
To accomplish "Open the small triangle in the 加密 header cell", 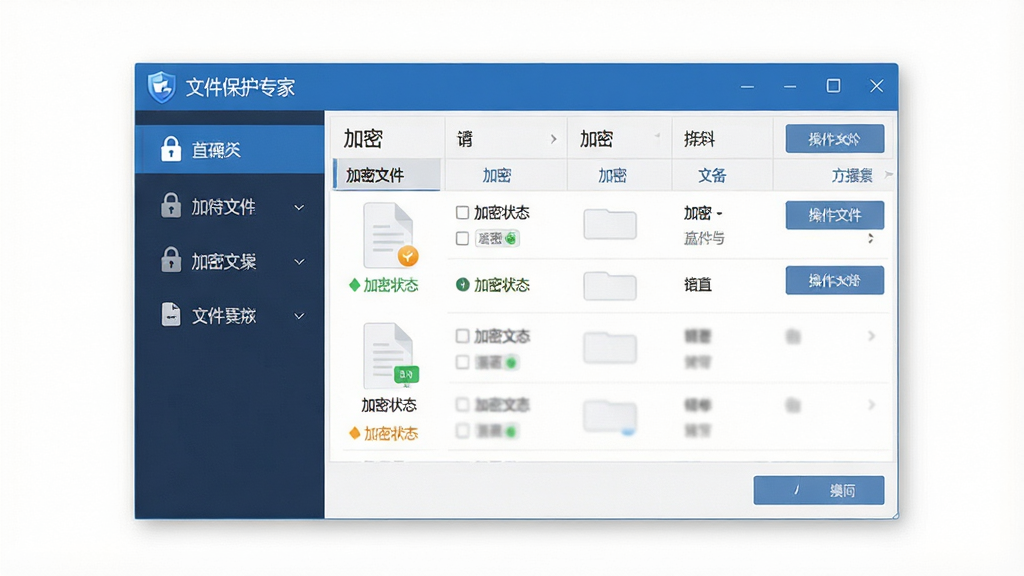I will tap(657, 136).
